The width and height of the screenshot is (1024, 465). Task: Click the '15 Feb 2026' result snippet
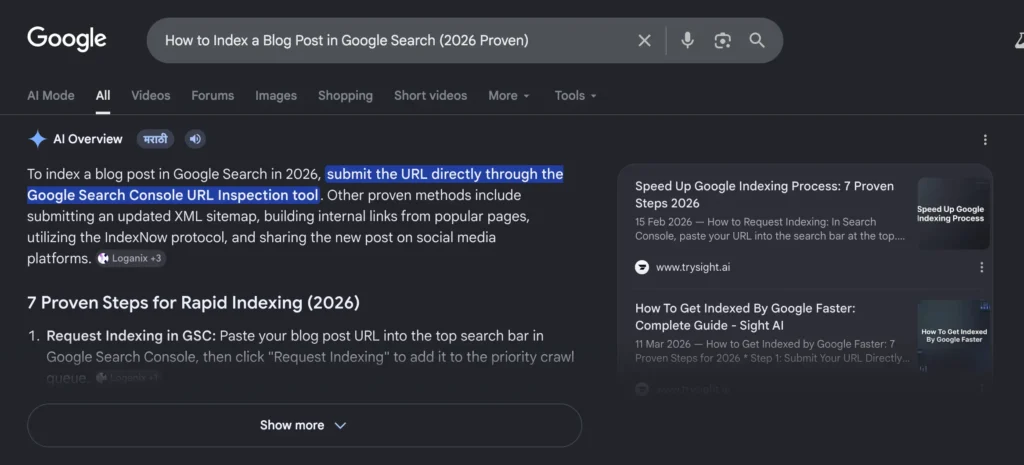point(770,229)
